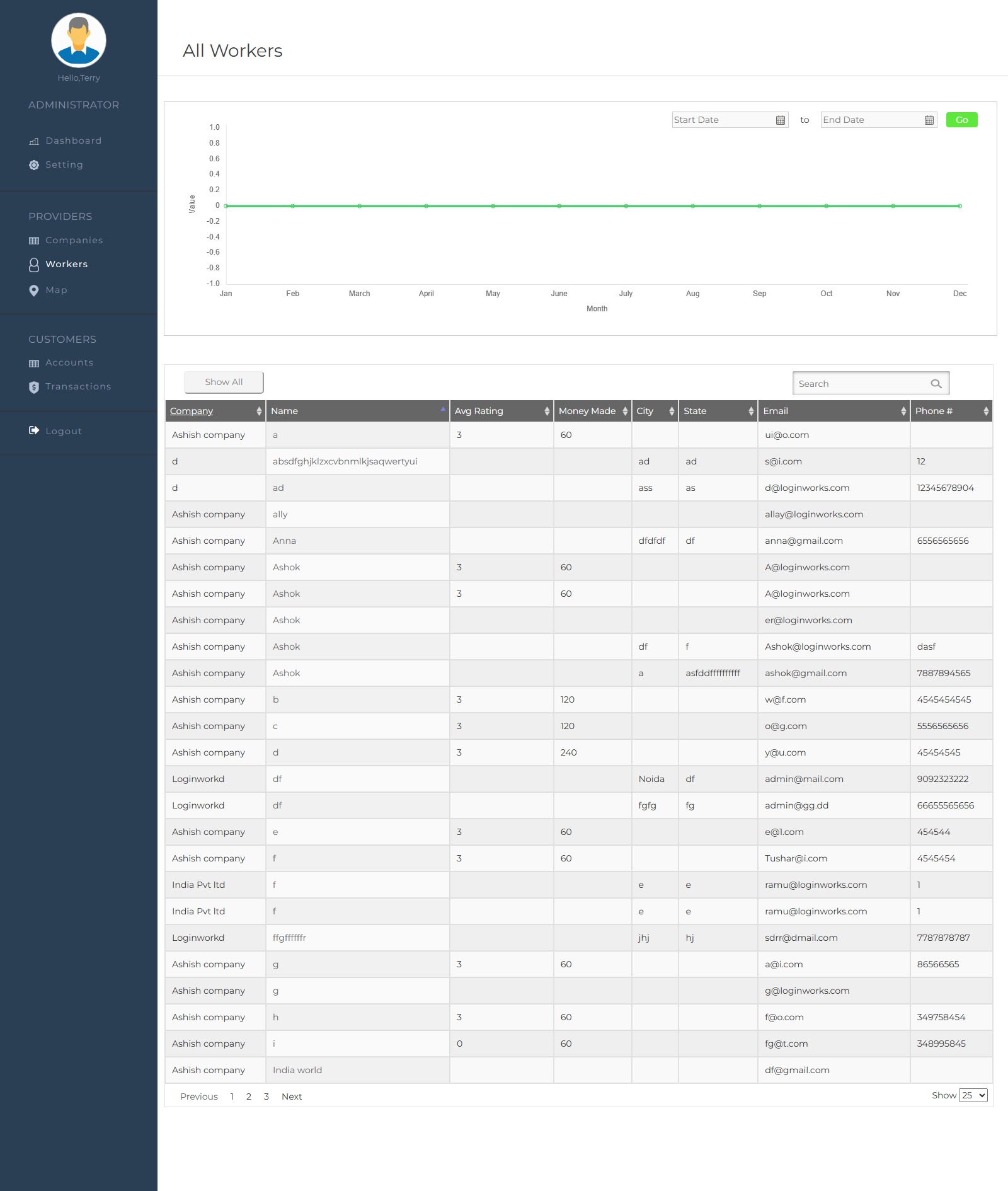Click the Accounts table icon
This screenshot has width=1008, height=1191.
tap(34, 363)
